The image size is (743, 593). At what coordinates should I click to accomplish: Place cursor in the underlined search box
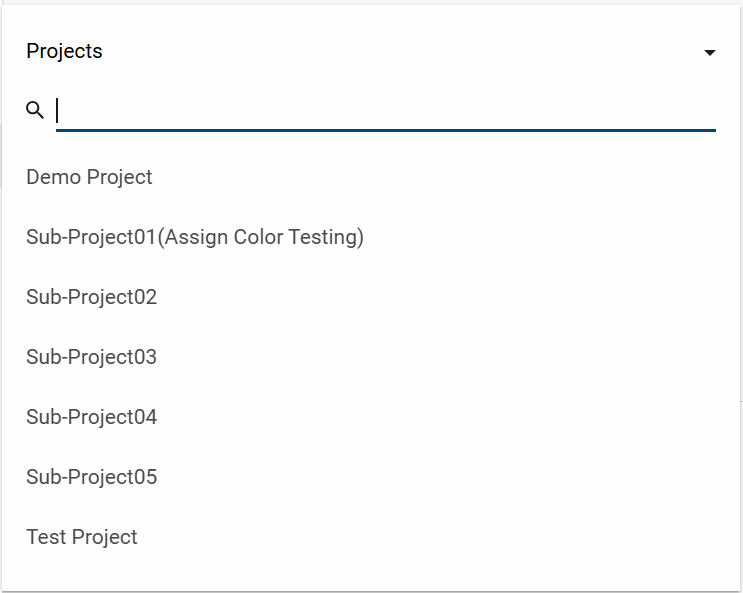tap(386, 110)
